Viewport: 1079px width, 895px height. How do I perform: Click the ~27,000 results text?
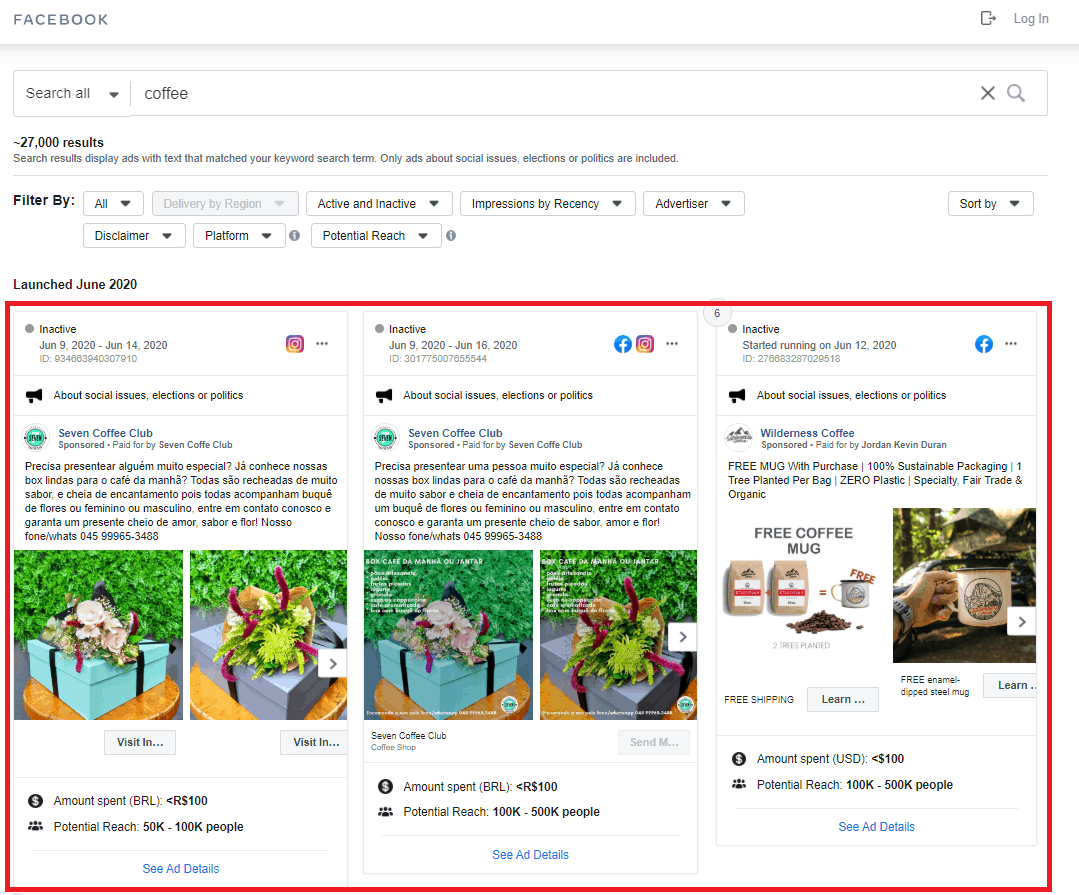pyautogui.click(x=58, y=142)
